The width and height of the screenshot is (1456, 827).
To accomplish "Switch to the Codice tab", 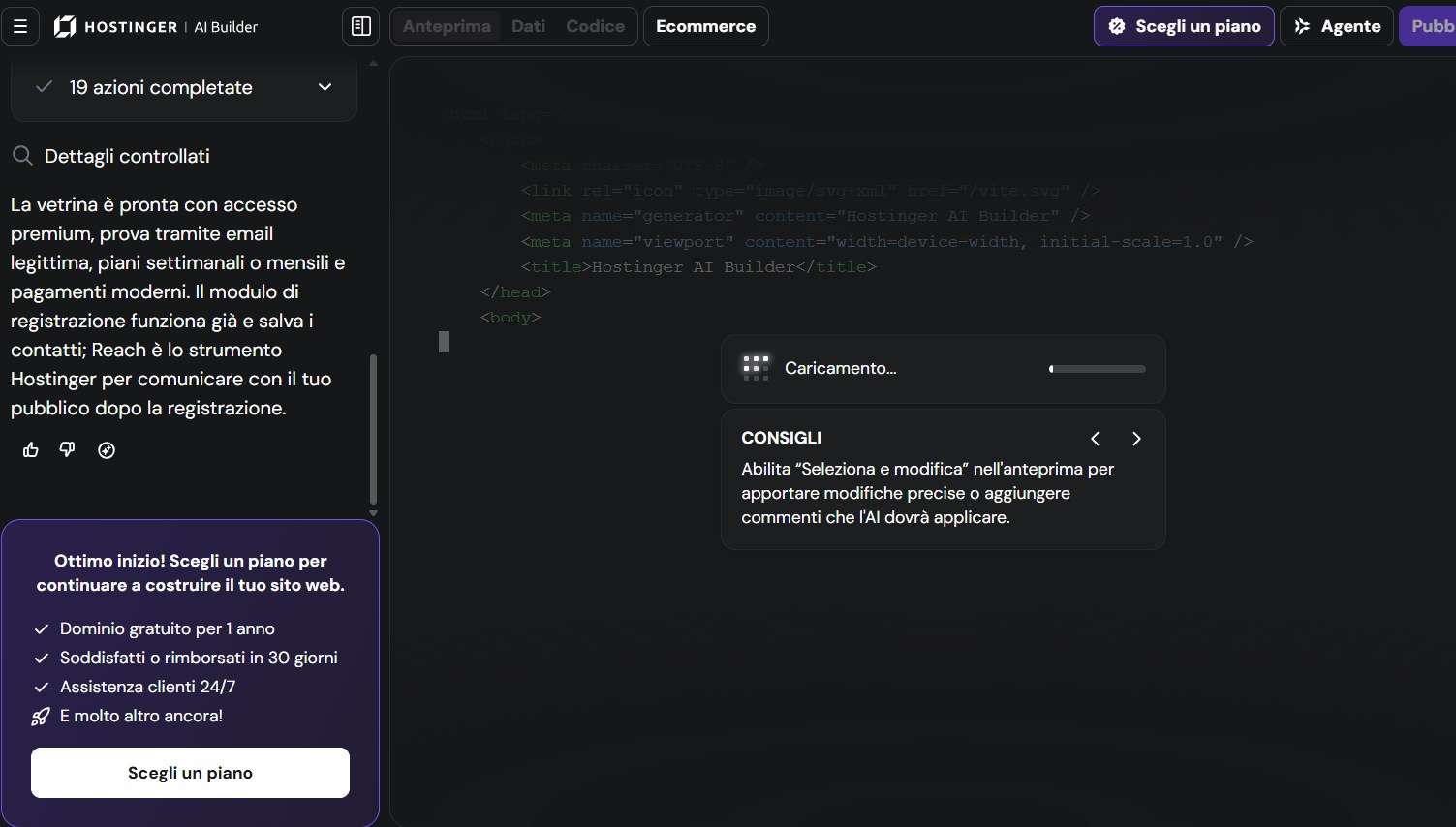I will (x=595, y=26).
